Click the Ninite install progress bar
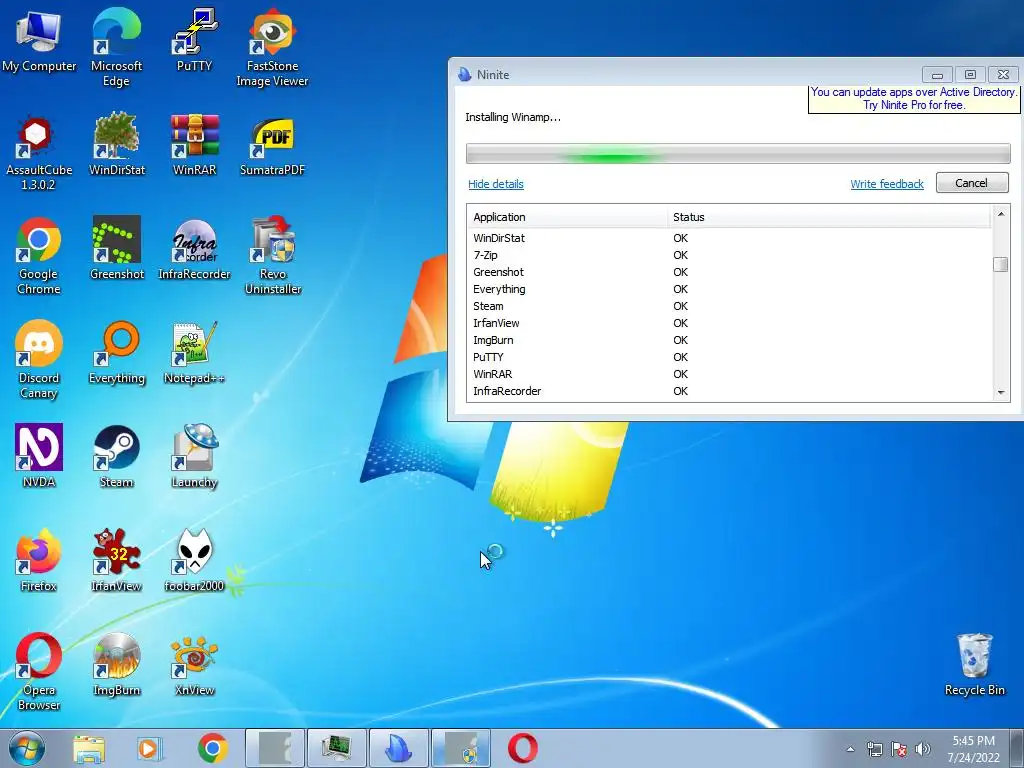The image size is (1024, 768). (738, 154)
